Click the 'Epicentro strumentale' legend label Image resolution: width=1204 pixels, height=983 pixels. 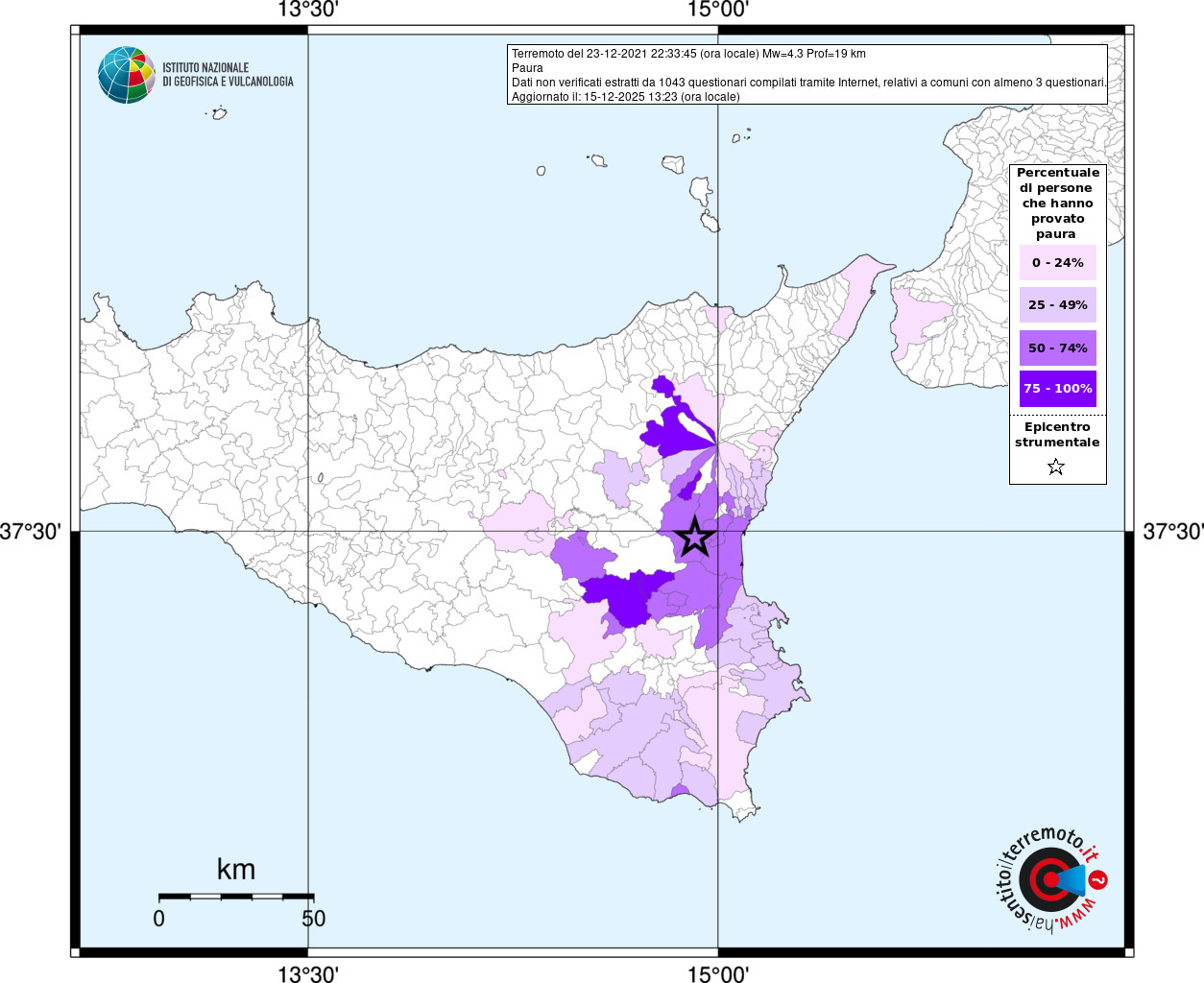pos(1057,435)
